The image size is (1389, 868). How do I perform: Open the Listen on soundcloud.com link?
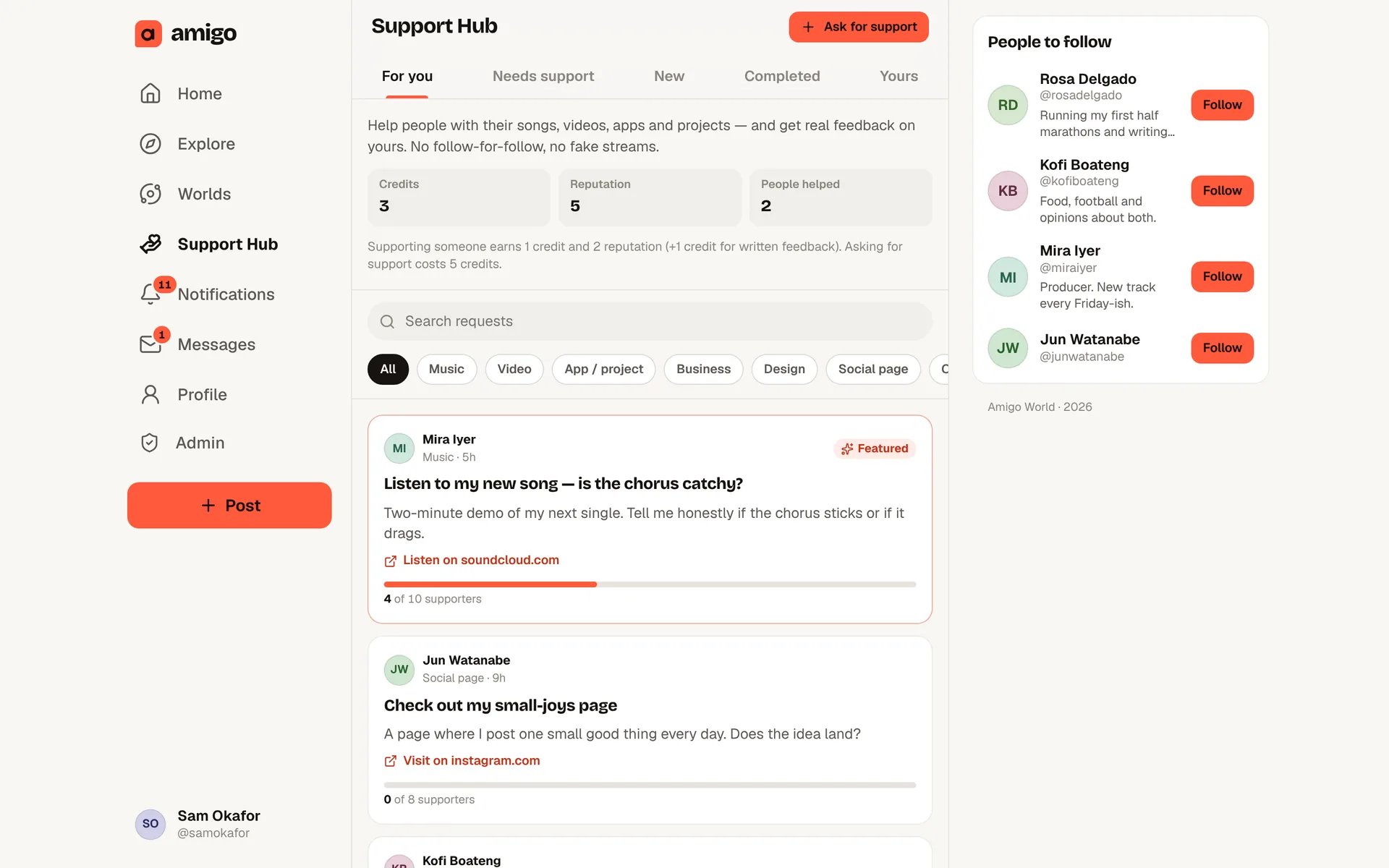[472, 561]
